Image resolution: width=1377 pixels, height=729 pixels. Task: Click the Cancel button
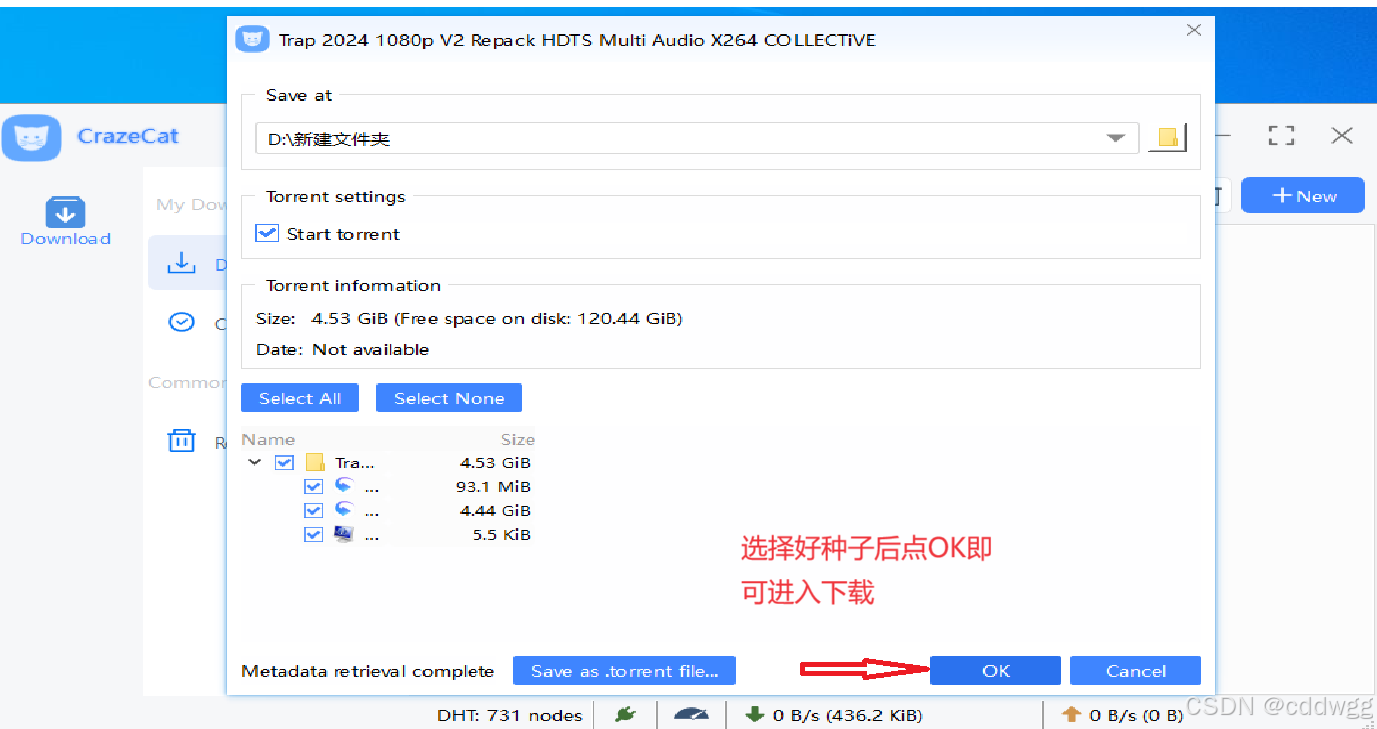(1135, 671)
